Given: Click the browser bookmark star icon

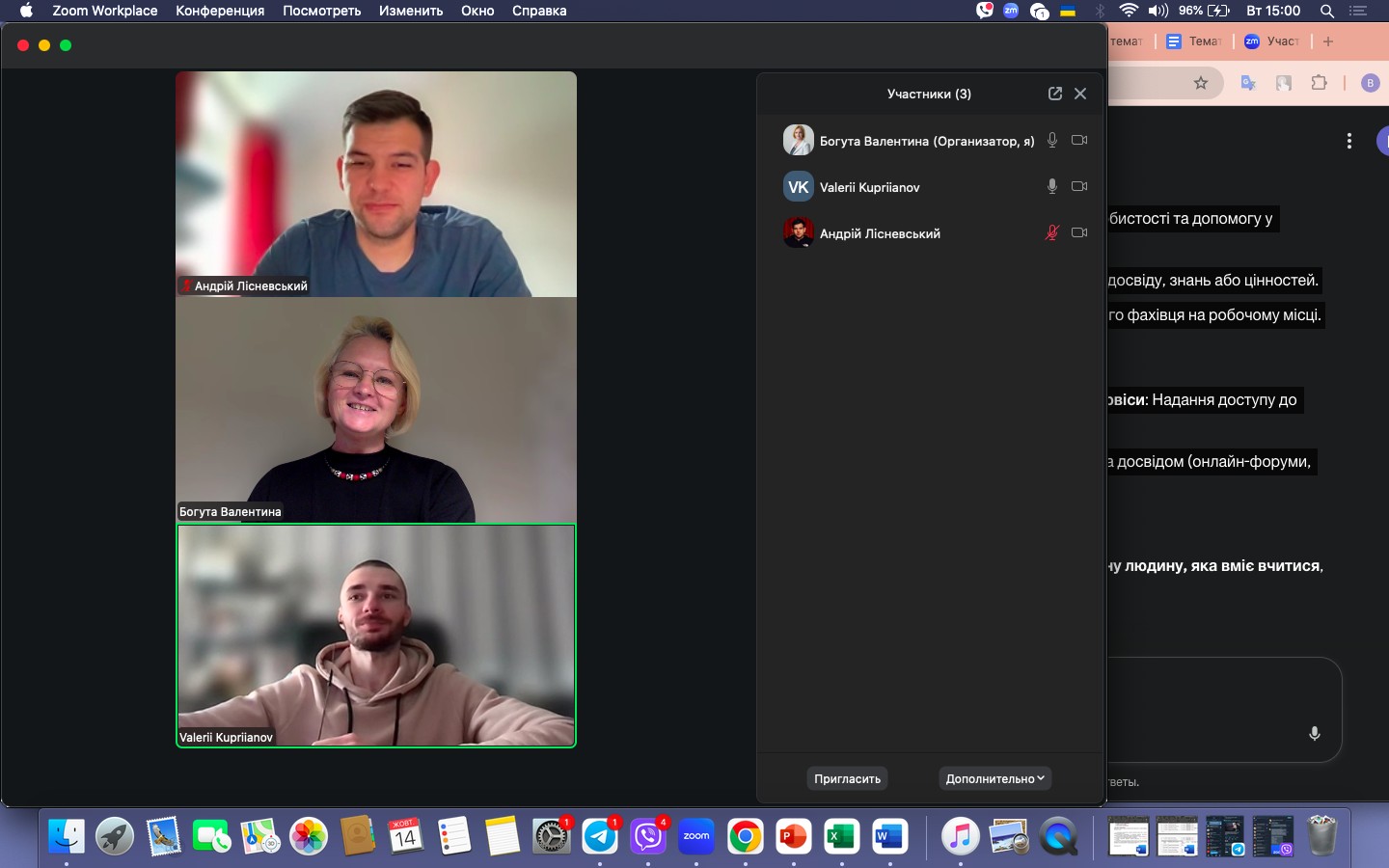Looking at the screenshot, I should pos(1201,83).
